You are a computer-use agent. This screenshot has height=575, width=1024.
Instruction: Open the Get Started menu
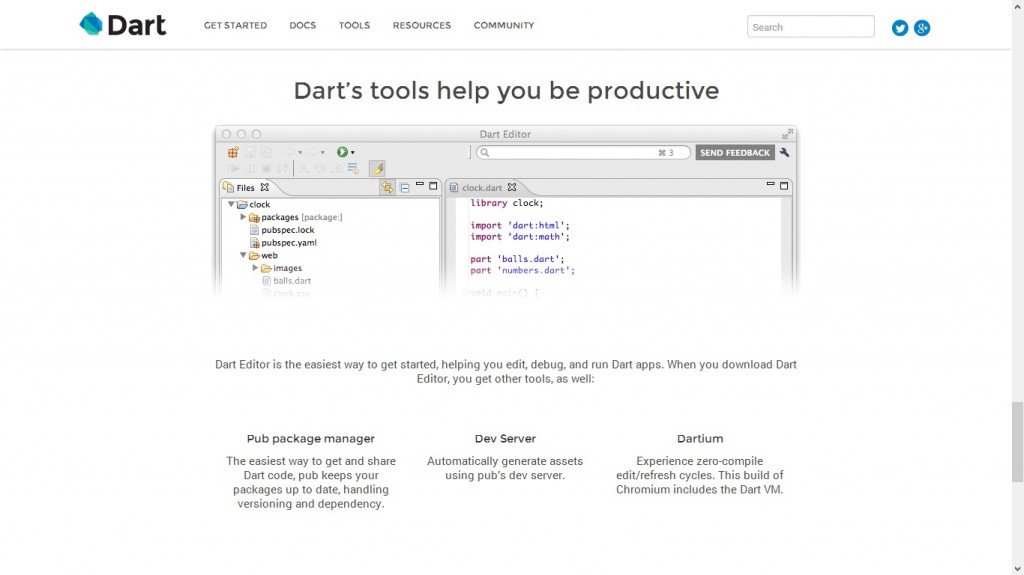click(x=235, y=26)
